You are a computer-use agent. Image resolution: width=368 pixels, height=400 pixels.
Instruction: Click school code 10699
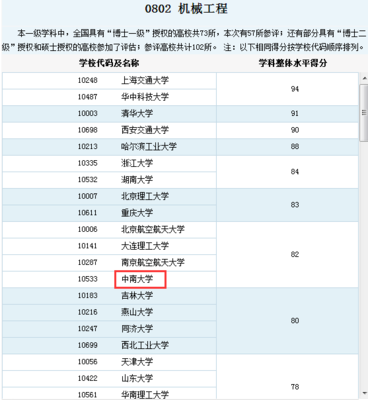point(88,345)
